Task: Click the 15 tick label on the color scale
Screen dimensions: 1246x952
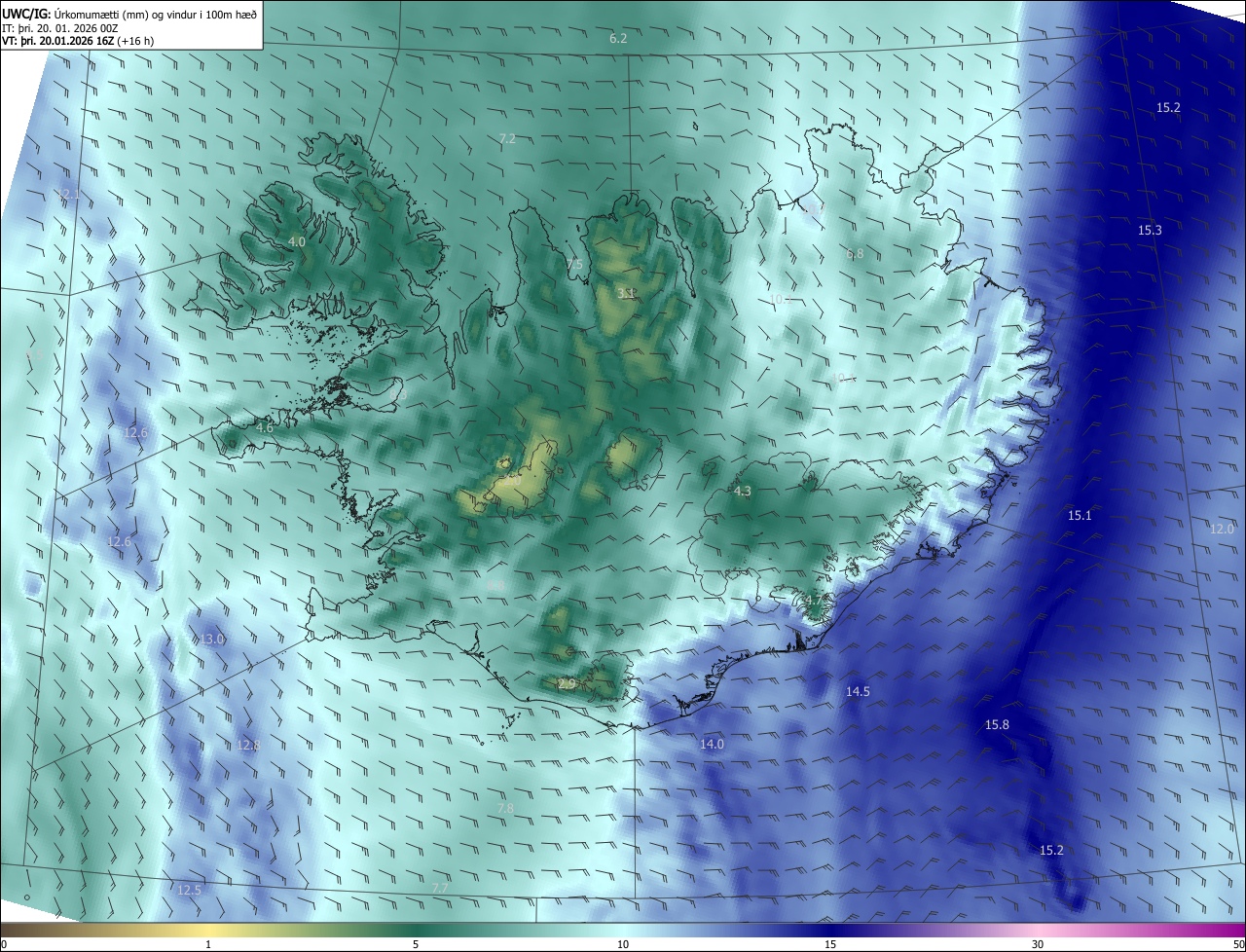Action: 830,944
